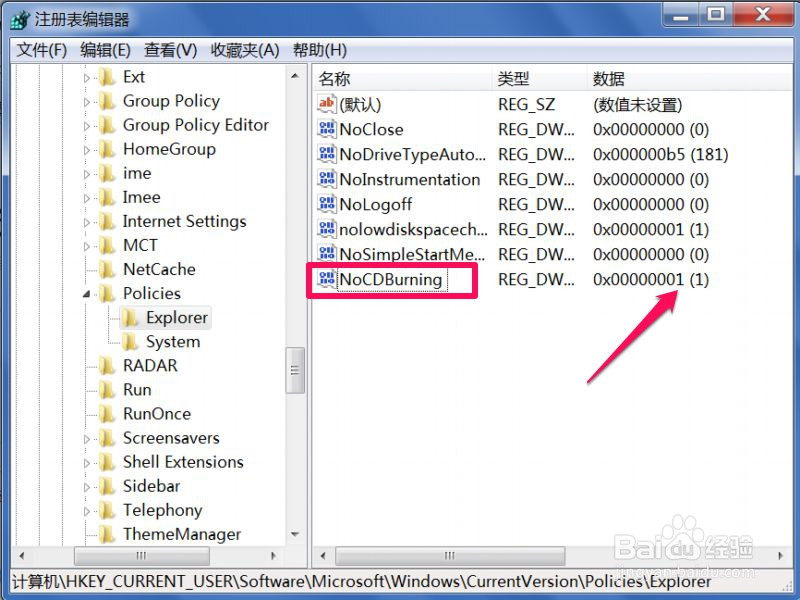The image size is (800, 600).
Task: Click the tree pane vertical scrollbar thumb
Action: pyautogui.click(x=295, y=370)
